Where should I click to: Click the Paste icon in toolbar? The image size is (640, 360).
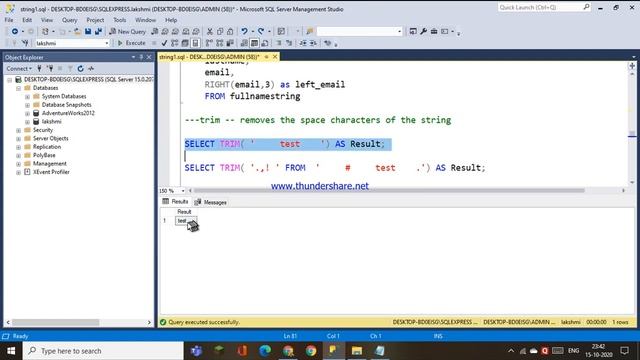click(230, 31)
